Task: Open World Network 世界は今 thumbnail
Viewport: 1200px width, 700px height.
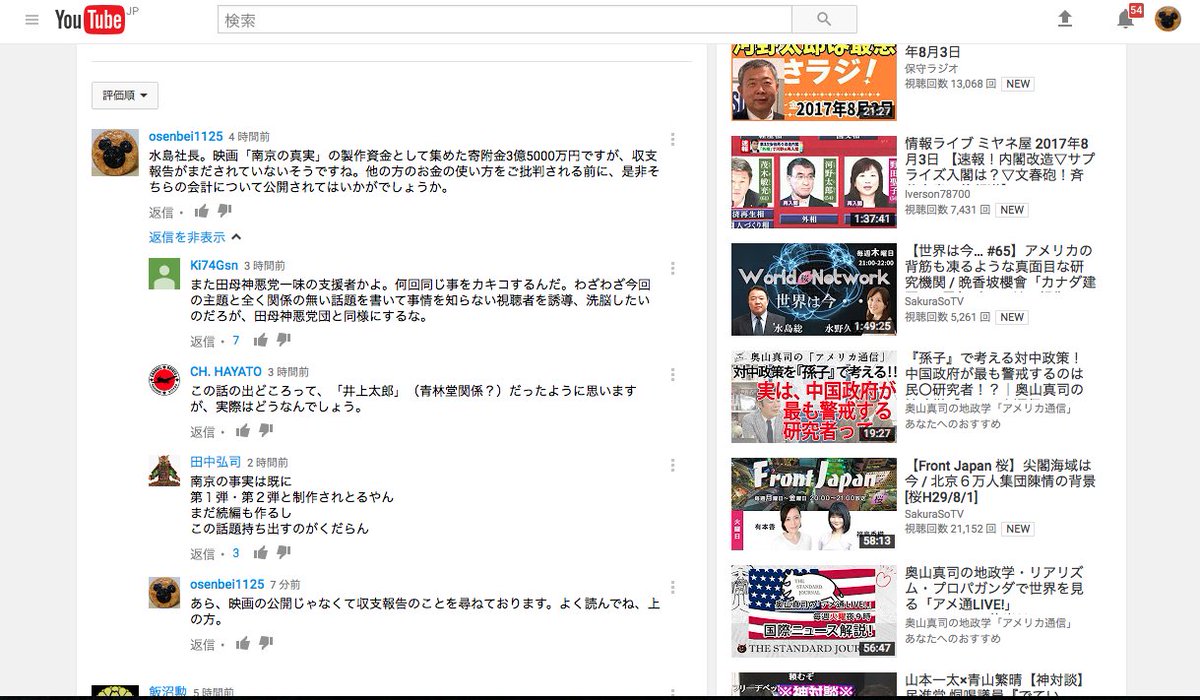Action: tap(813, 289)
